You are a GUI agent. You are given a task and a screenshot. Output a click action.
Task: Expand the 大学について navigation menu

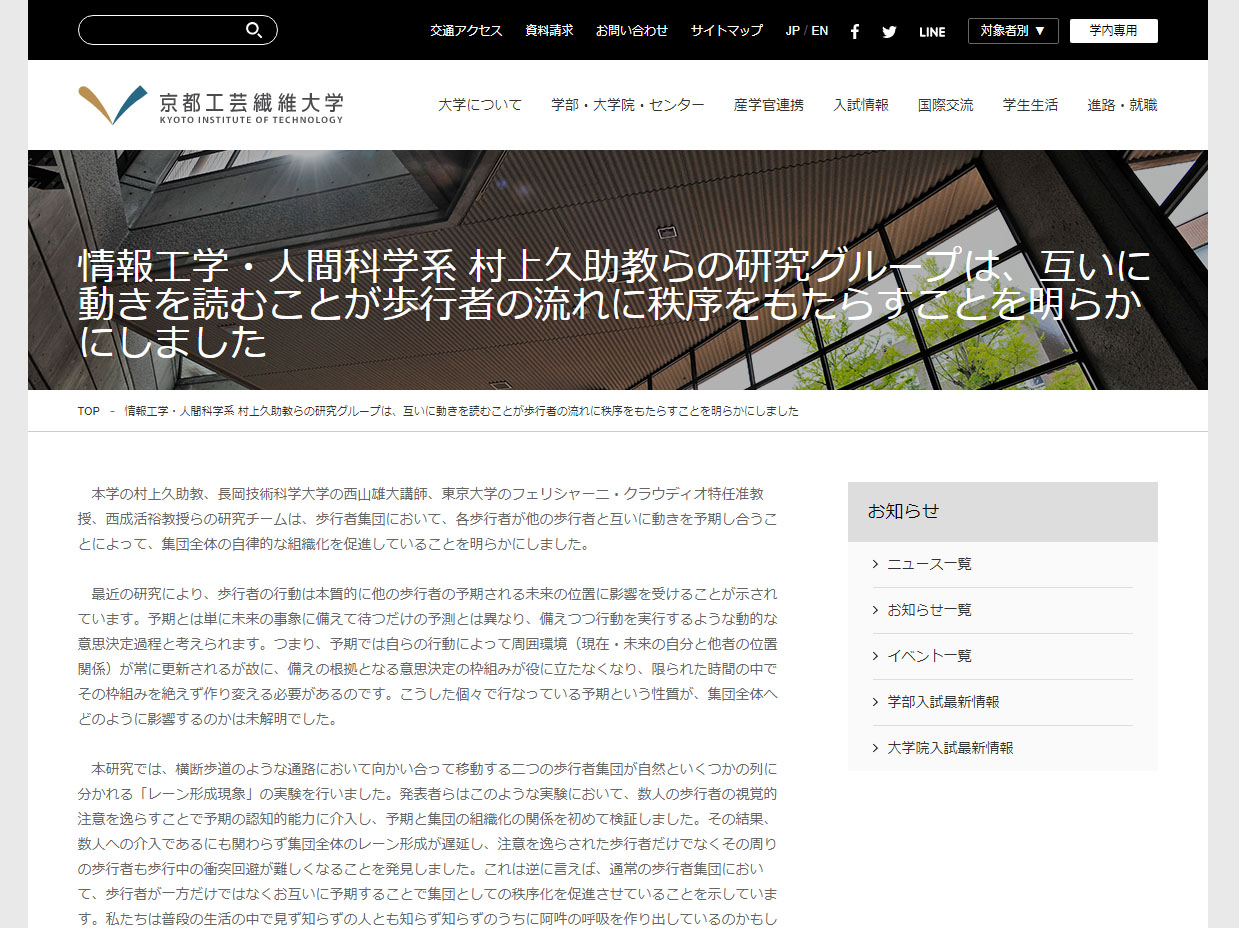pos(480,104)
